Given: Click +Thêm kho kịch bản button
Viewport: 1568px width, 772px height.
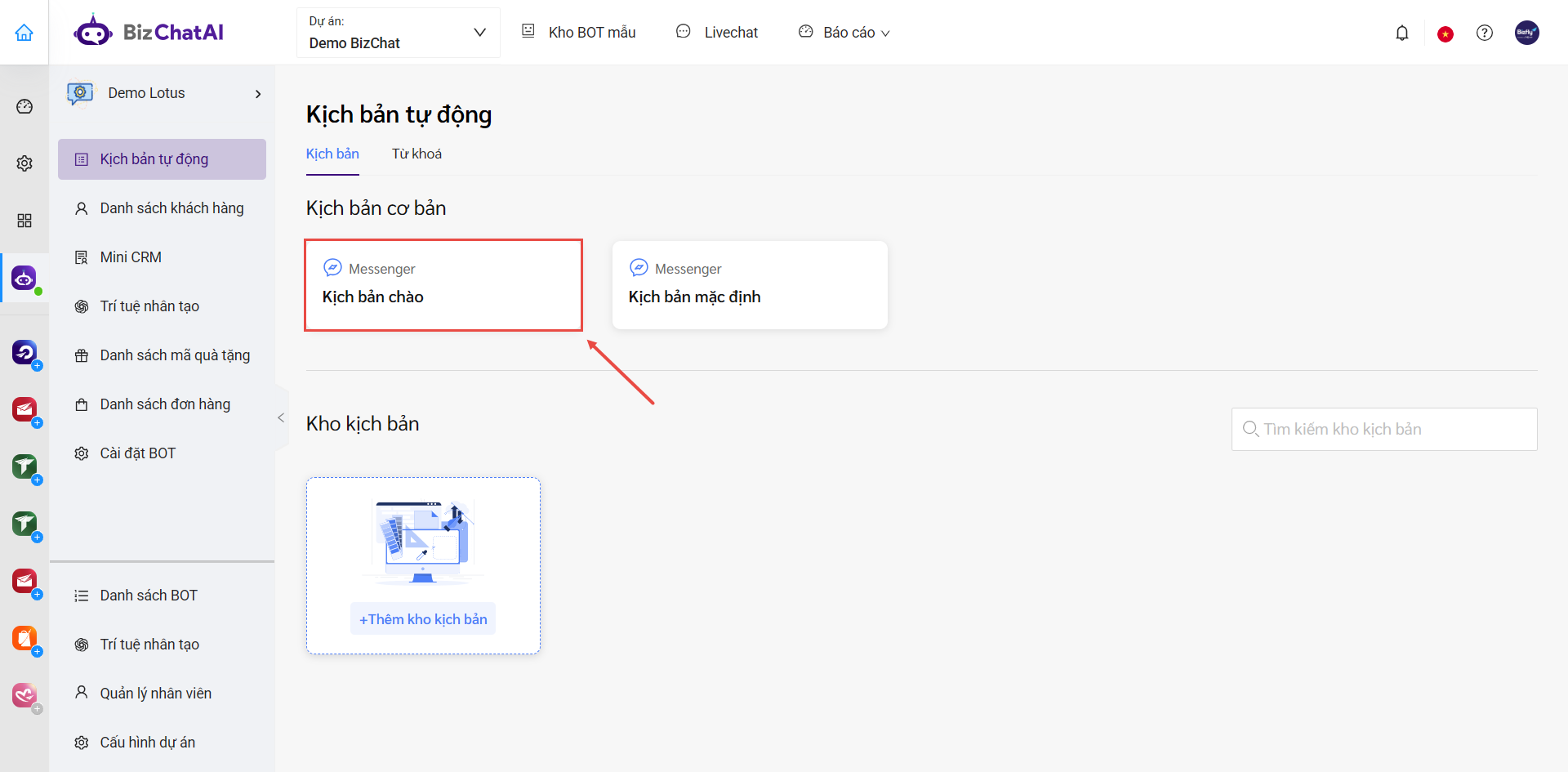Looking at the screenshot, I should click(423, 619).
